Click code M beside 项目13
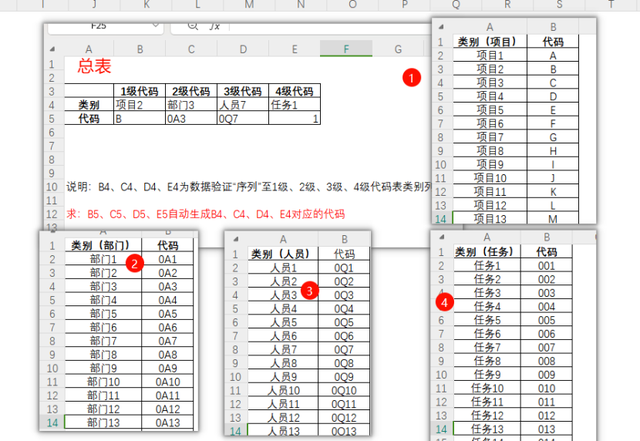640x441 pixels. click(553, 219)
